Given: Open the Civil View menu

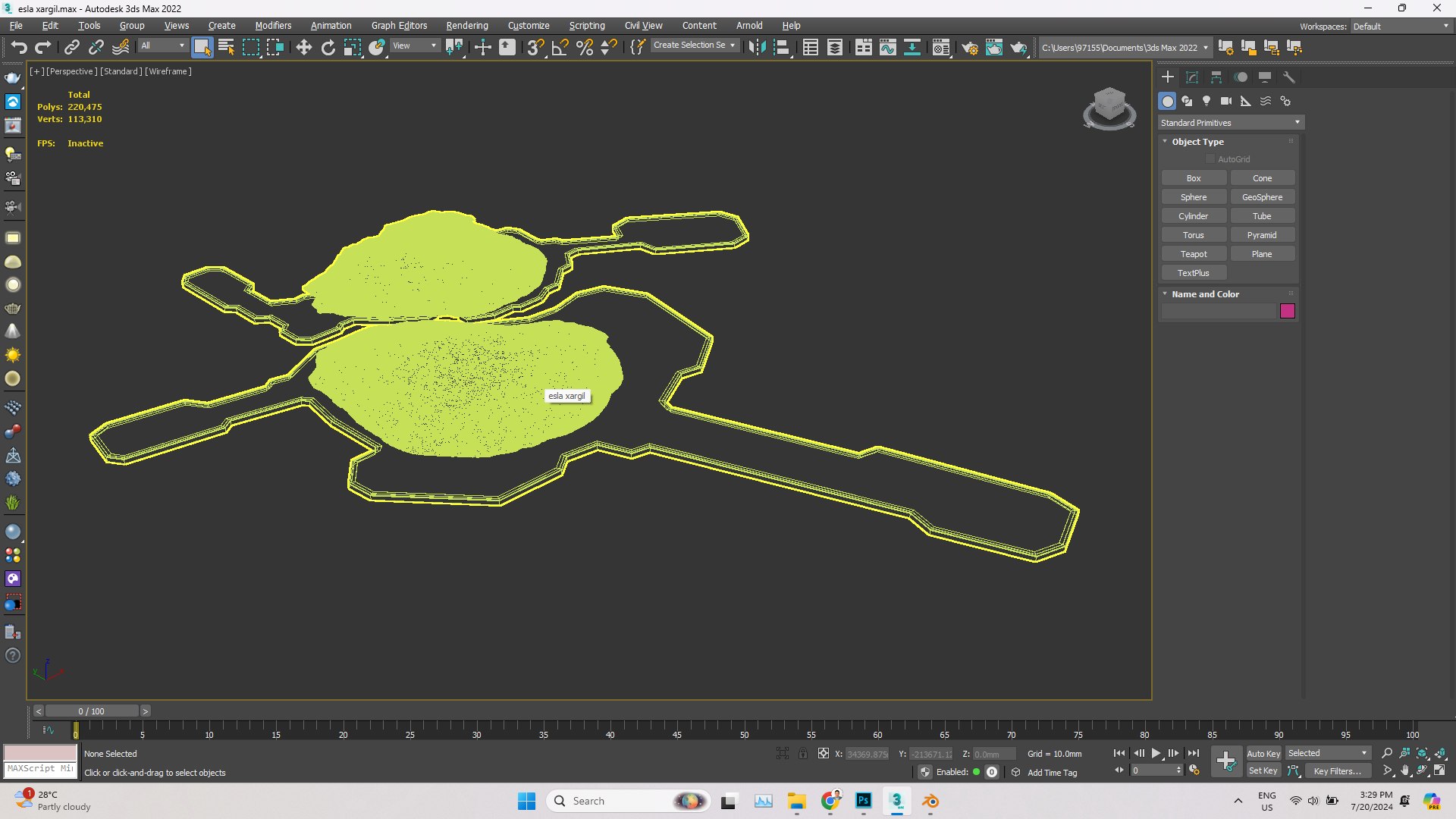Looking at the screenshot, I should 644,26.
